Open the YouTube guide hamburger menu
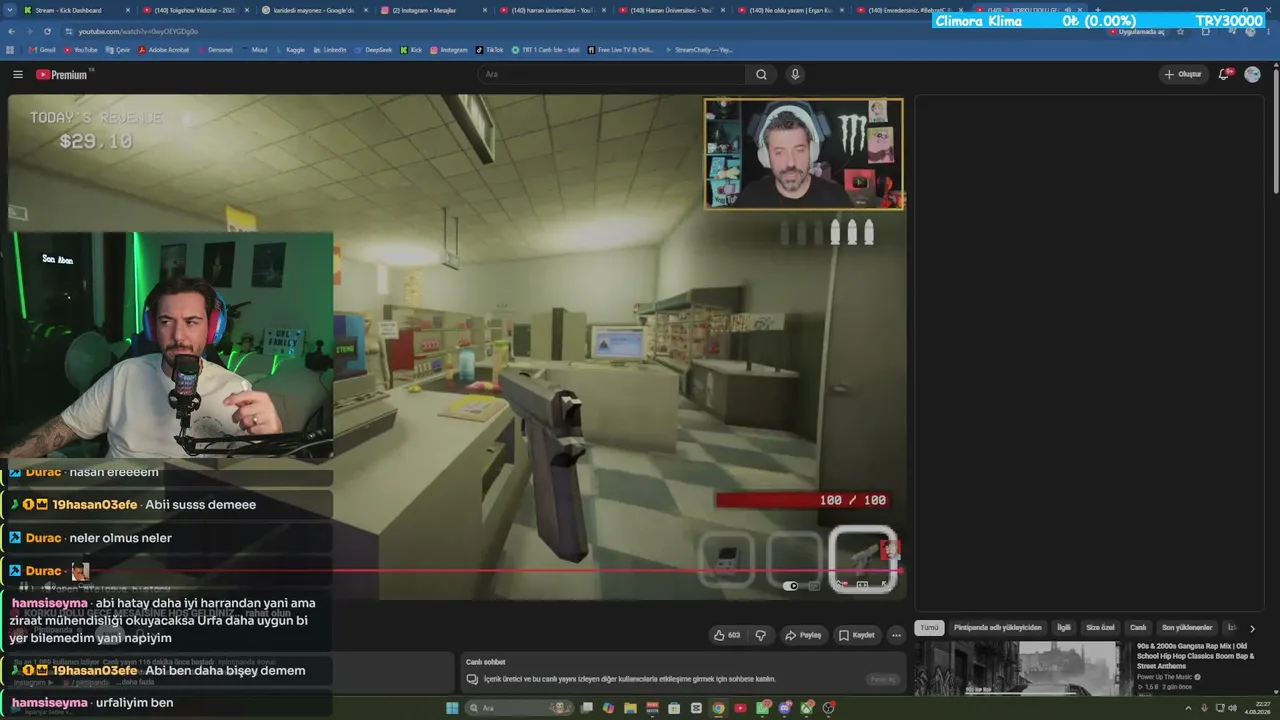The height and width of the screenshot is (720, 1280). pyautogui.click(x=18, y=74)
